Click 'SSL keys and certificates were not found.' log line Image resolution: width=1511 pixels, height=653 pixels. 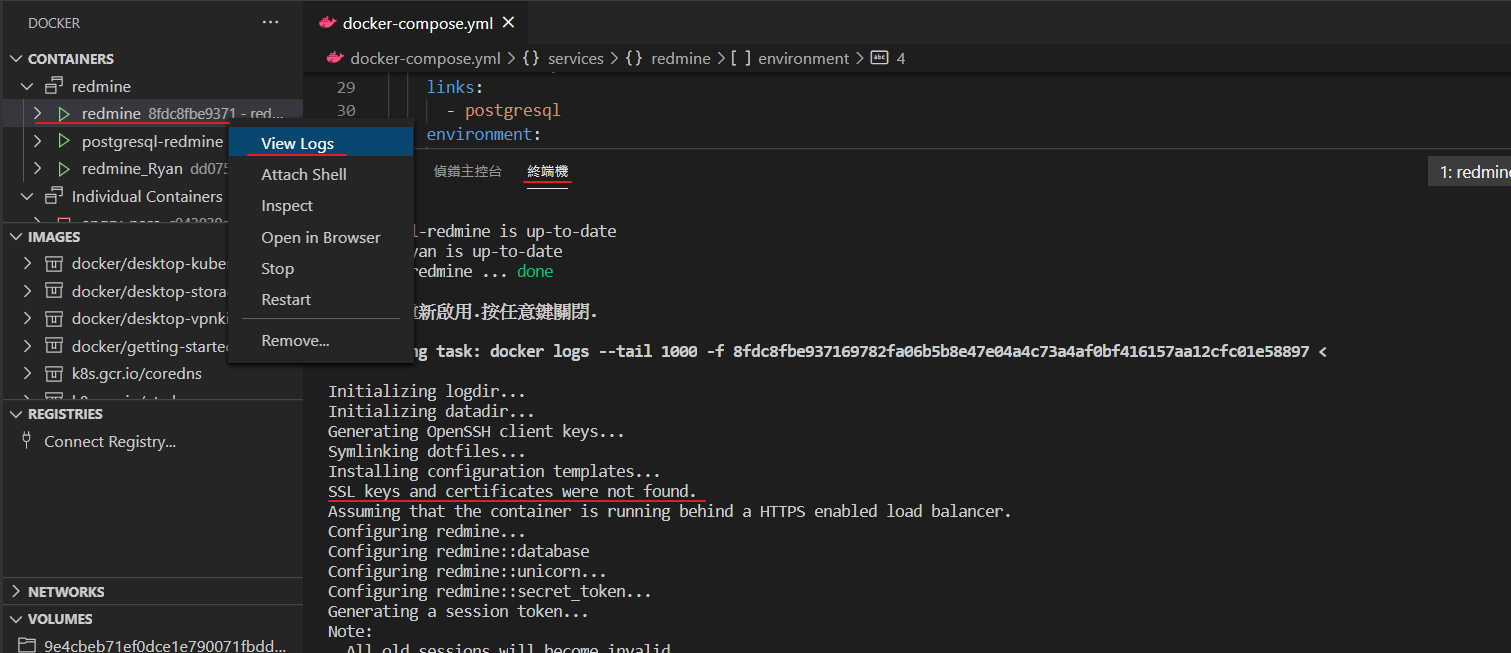513,491
